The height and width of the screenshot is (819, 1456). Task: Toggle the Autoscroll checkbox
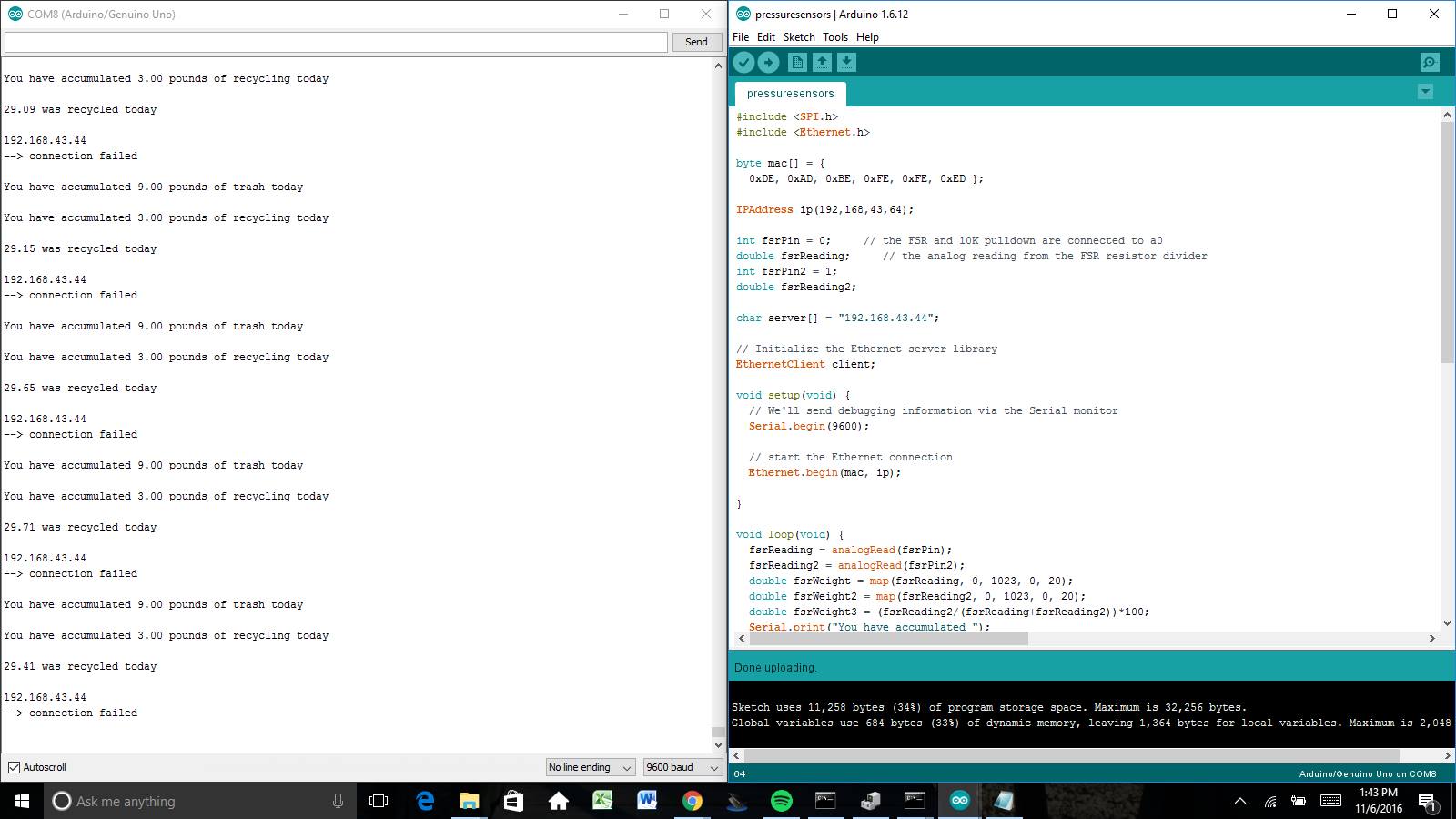(14, 767)
